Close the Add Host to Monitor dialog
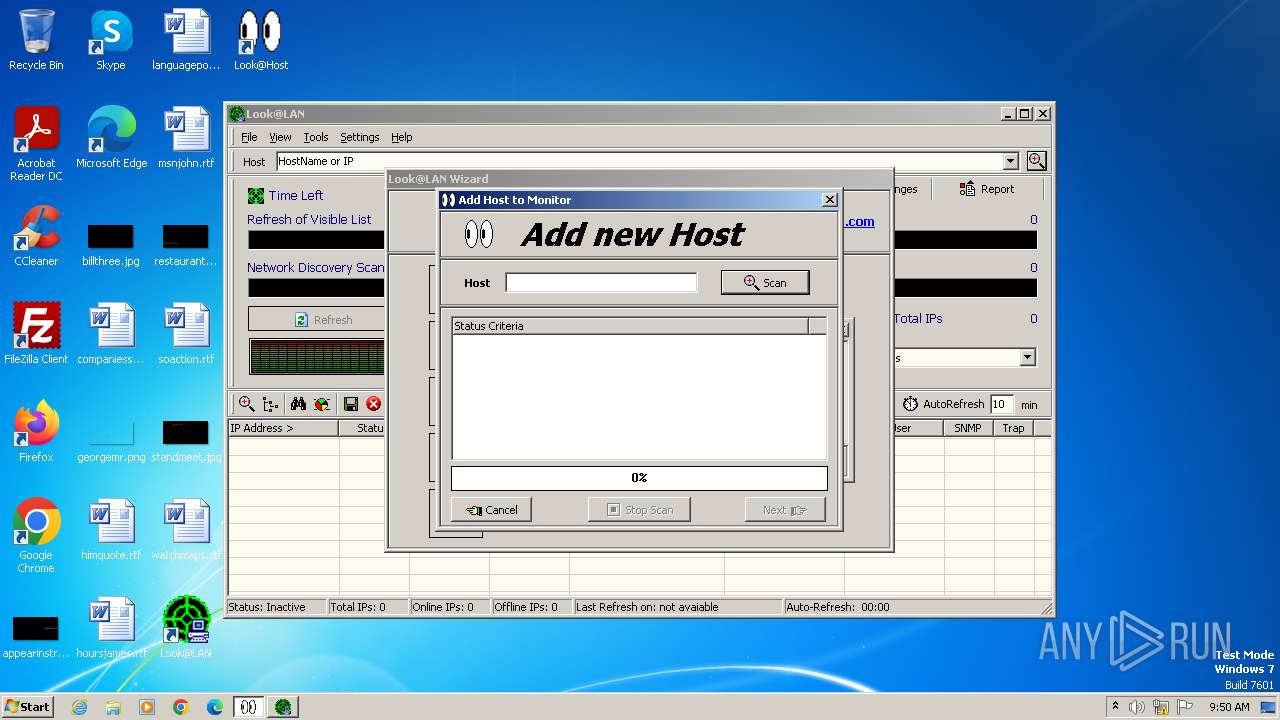Screen dimensions: 1280x720 pos(829,200)
